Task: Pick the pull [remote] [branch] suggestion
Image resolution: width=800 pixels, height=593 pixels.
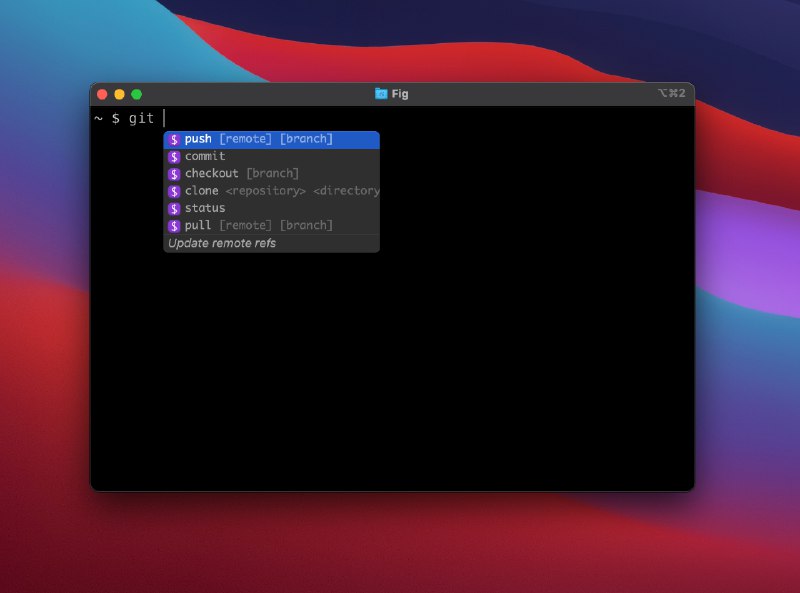Action: 271,226
